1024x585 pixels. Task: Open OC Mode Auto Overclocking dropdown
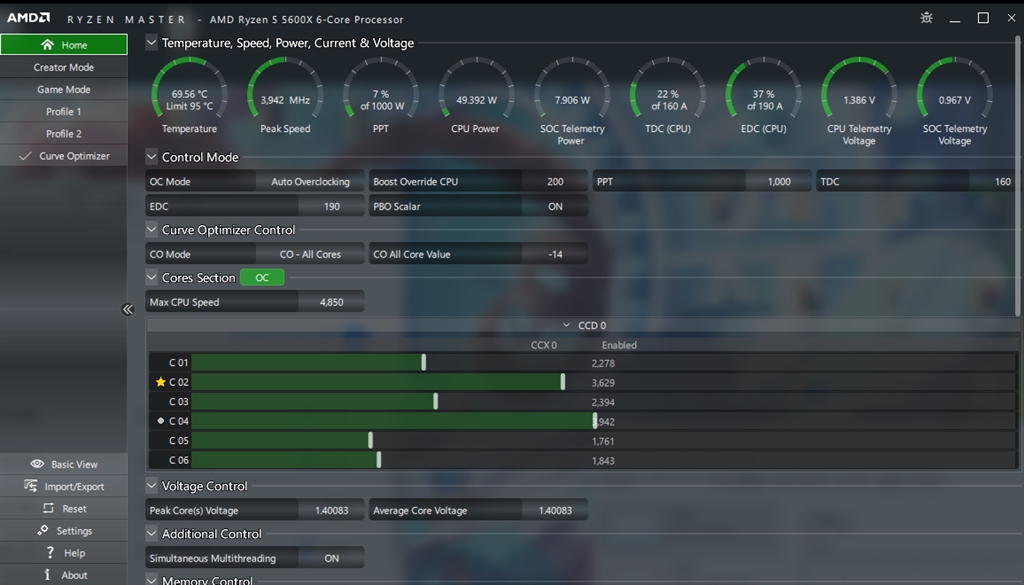[x=310, y=182]
